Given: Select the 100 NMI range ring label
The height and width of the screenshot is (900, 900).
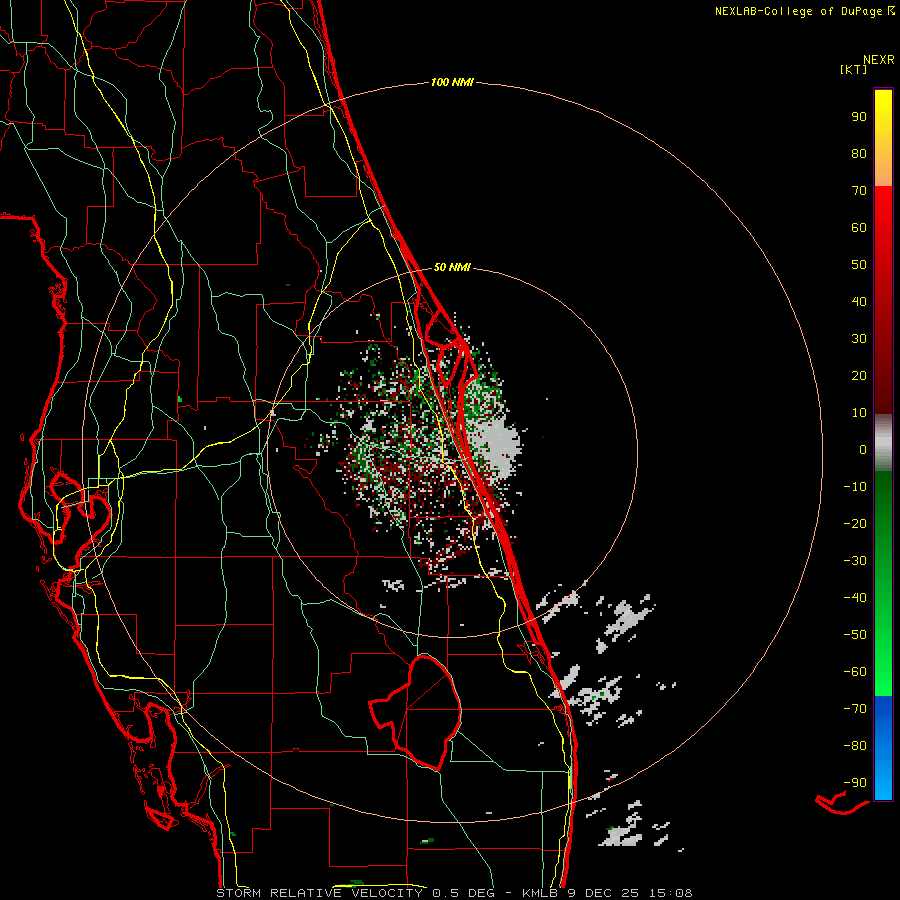Looking at the screenshot, I should pos(452,83).
